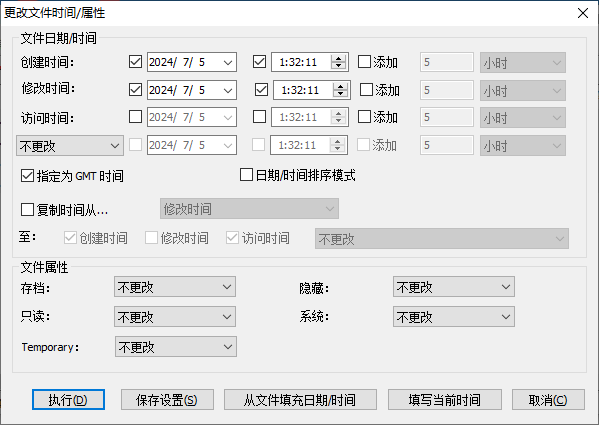Open the 隐藏 attribute dropdown
Viewport: 599px width, 425px height.
click(454, 287)
